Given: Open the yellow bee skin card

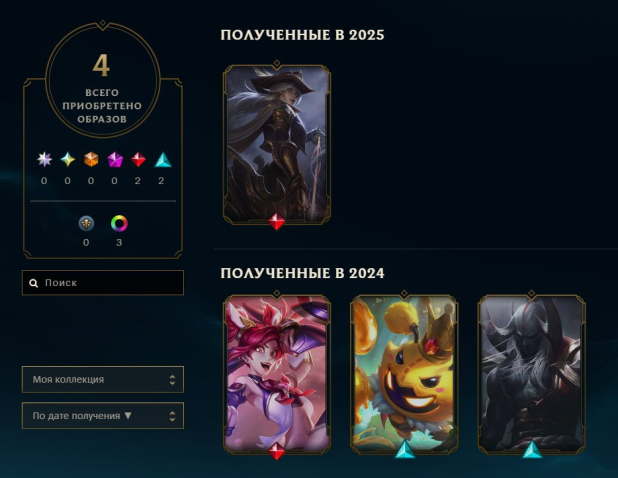Looking at the screenshot, I should click(404, 374).
